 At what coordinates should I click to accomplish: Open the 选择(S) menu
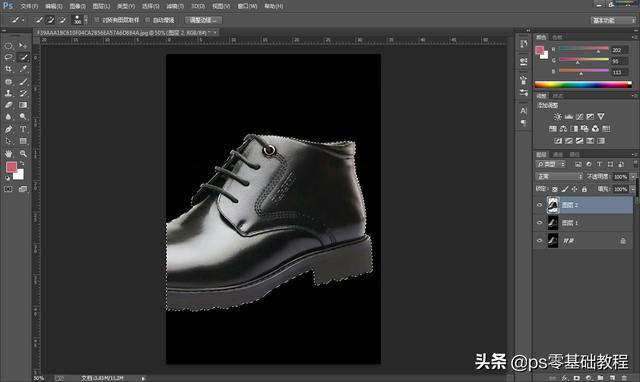pos(150,6)
